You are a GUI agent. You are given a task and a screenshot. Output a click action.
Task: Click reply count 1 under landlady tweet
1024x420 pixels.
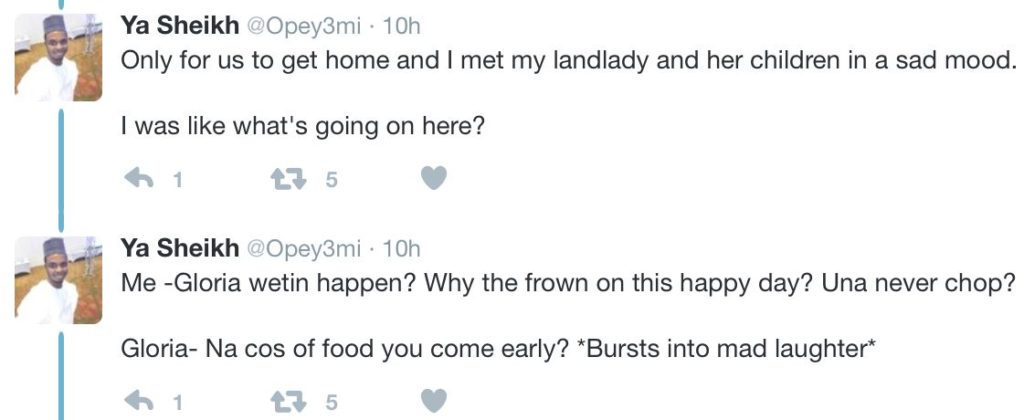[x=177, y=181]
